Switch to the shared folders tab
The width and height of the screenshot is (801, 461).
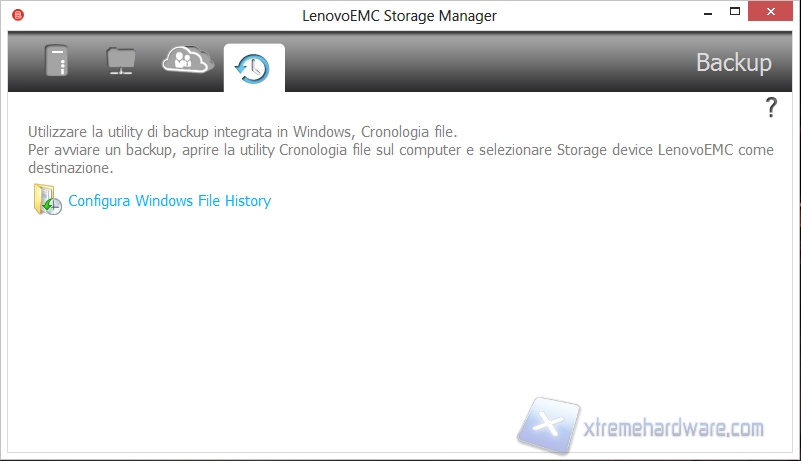[121, 62]
